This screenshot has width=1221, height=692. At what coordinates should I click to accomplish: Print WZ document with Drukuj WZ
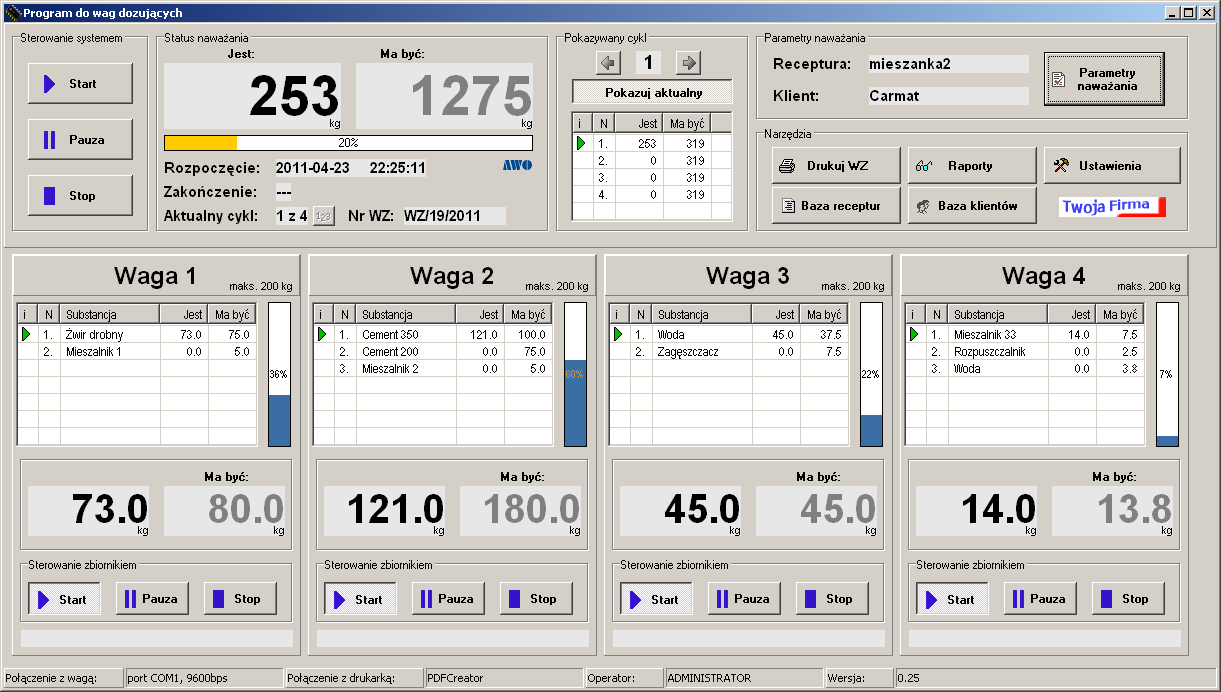click(836, 166)
